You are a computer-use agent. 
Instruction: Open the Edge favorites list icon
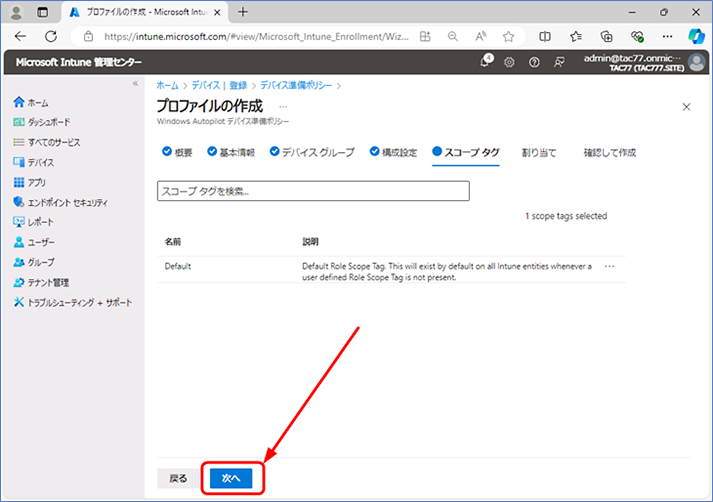[x=576, y=36]
